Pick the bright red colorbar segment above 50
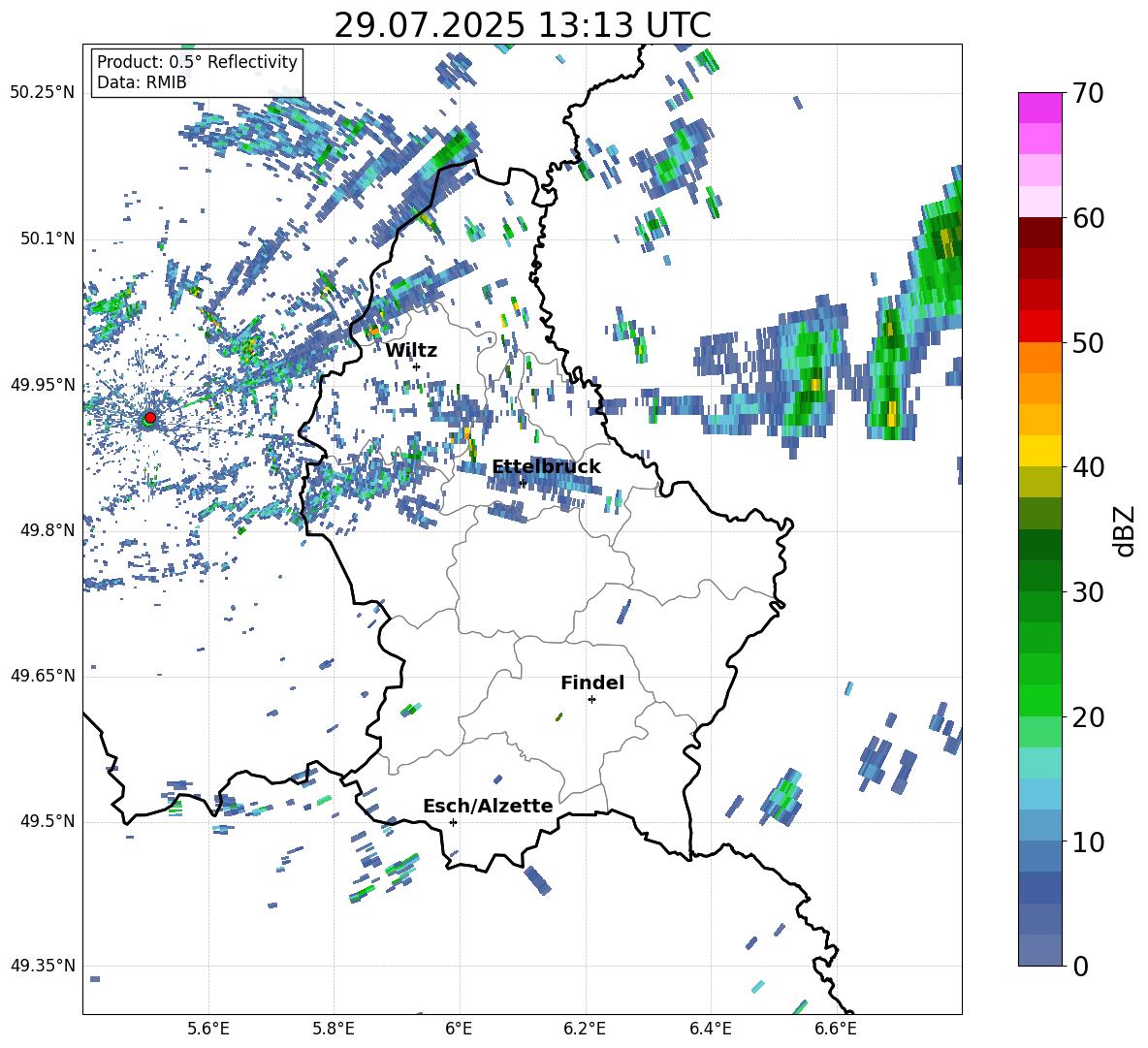 tap(1039, 327)
